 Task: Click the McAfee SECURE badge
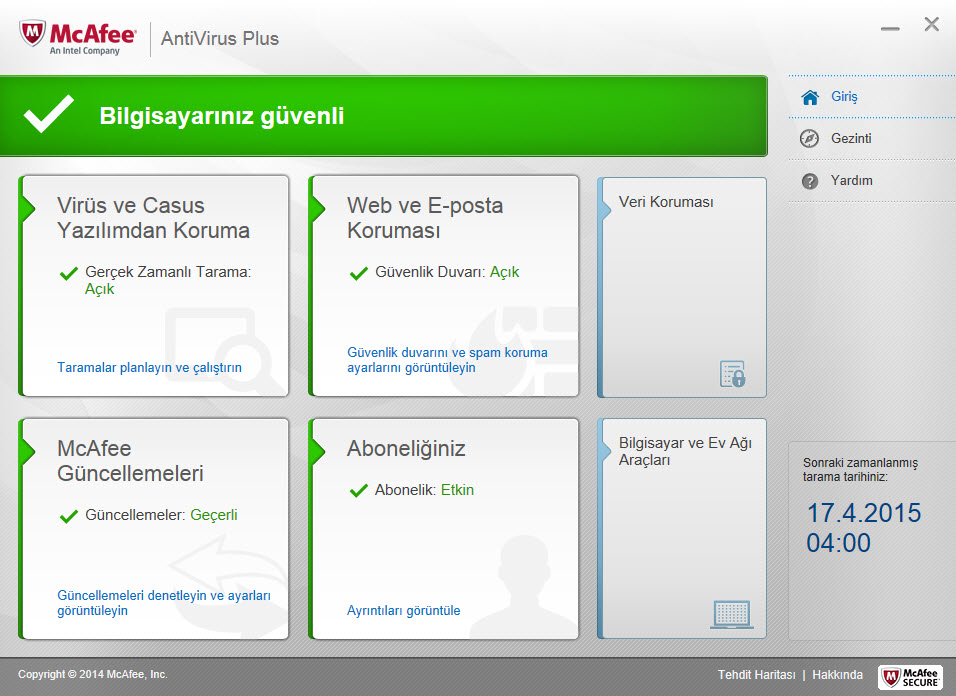point(910,677)
